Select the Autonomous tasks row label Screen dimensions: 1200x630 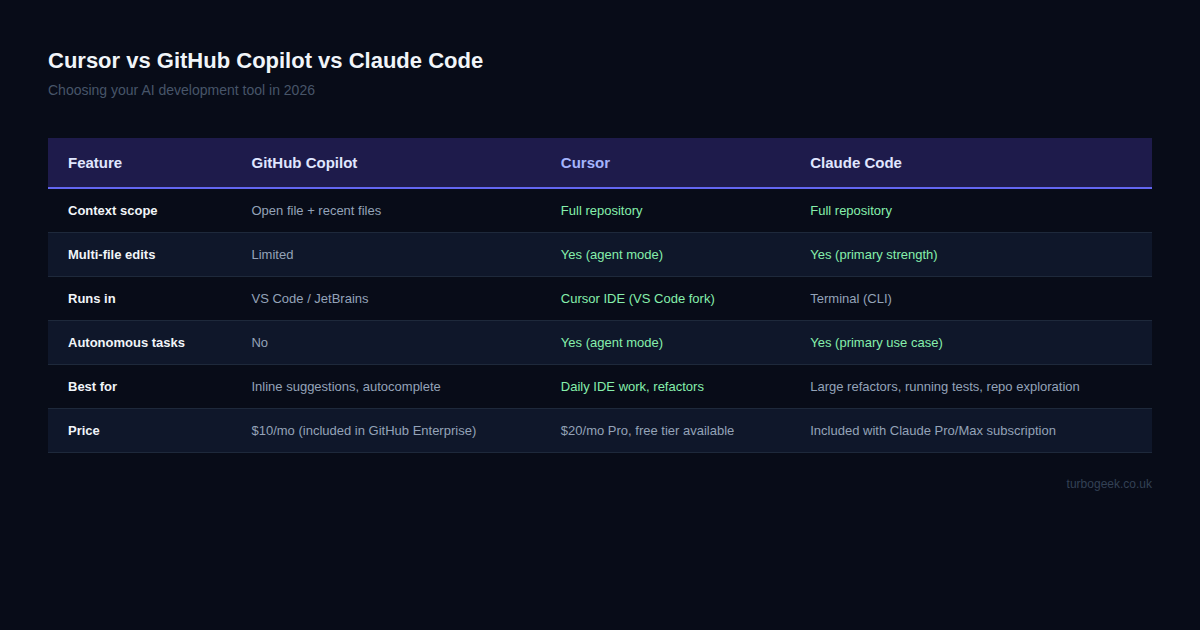pyautogui.click(x=126, y=342)
